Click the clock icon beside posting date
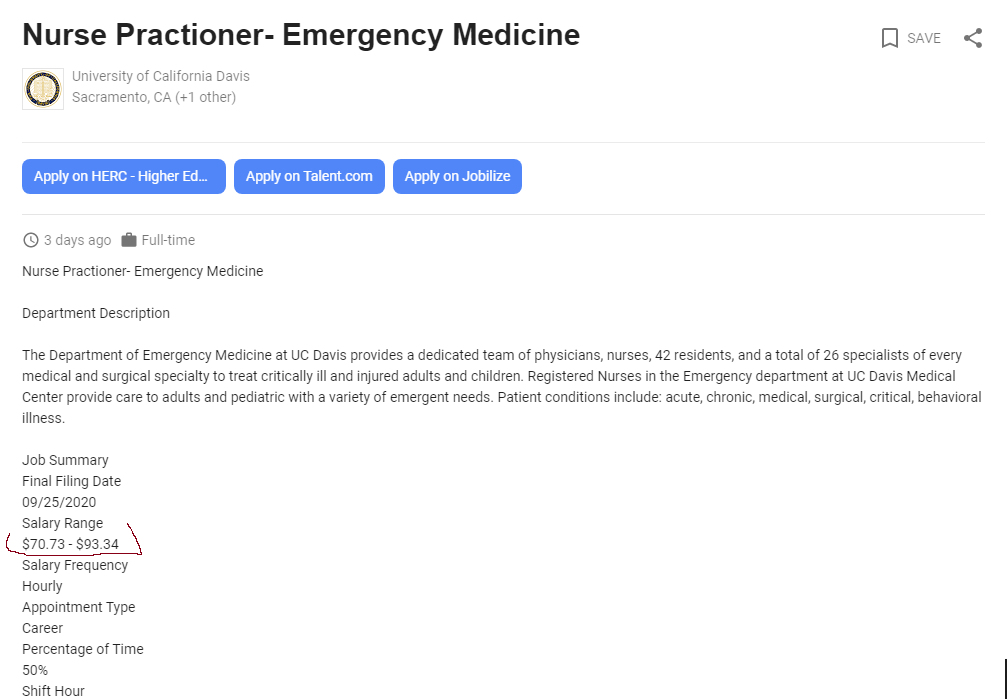Image resolution: width=1007 pixels, height=699 pixels. coord(31,240)
